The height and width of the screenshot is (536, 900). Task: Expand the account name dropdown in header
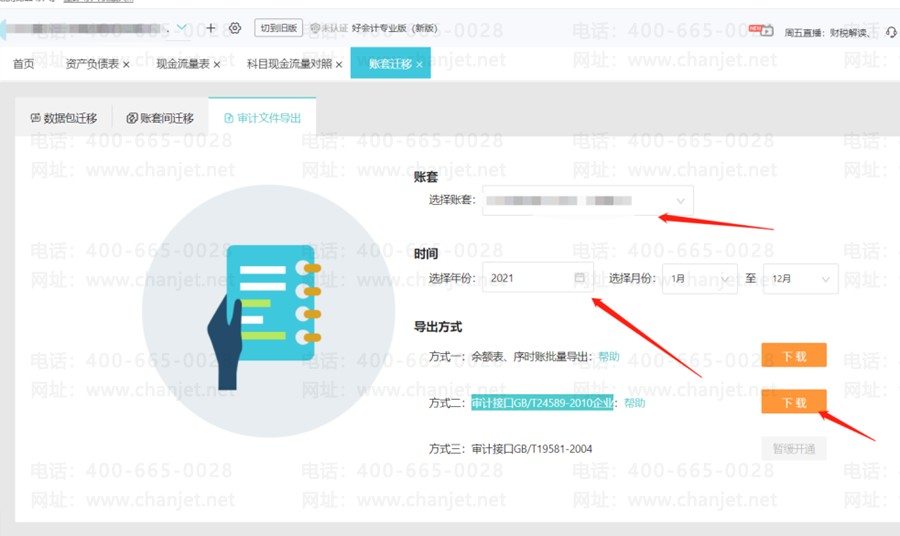click(x=181, y=27)
